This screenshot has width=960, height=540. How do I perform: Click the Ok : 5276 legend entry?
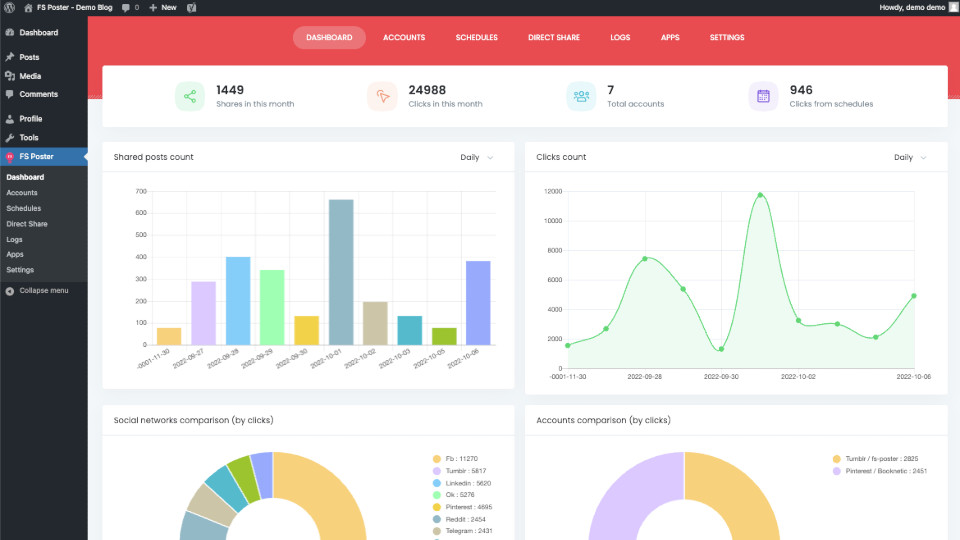point(454,495)
